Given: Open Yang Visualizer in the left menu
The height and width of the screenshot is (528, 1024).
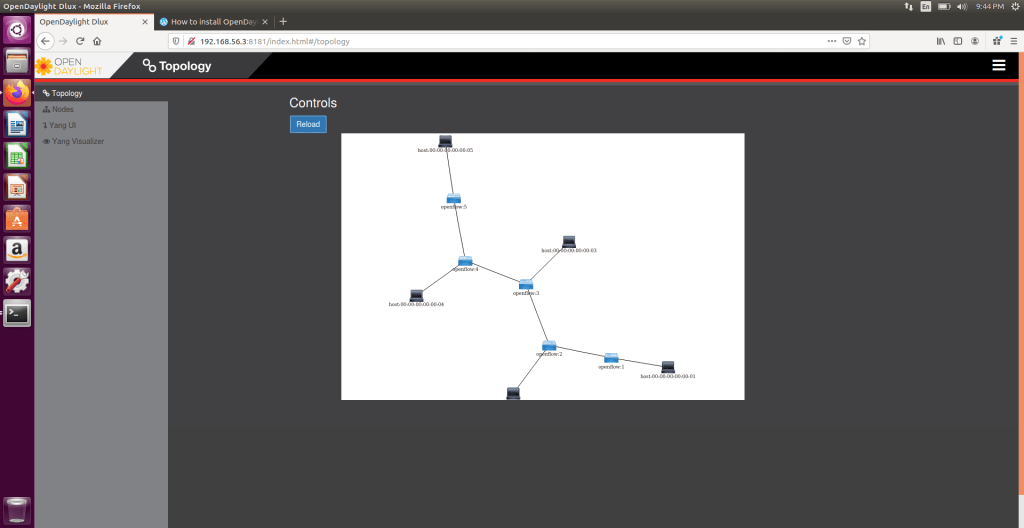Looking at the screenshot, I should pos(77,141).
